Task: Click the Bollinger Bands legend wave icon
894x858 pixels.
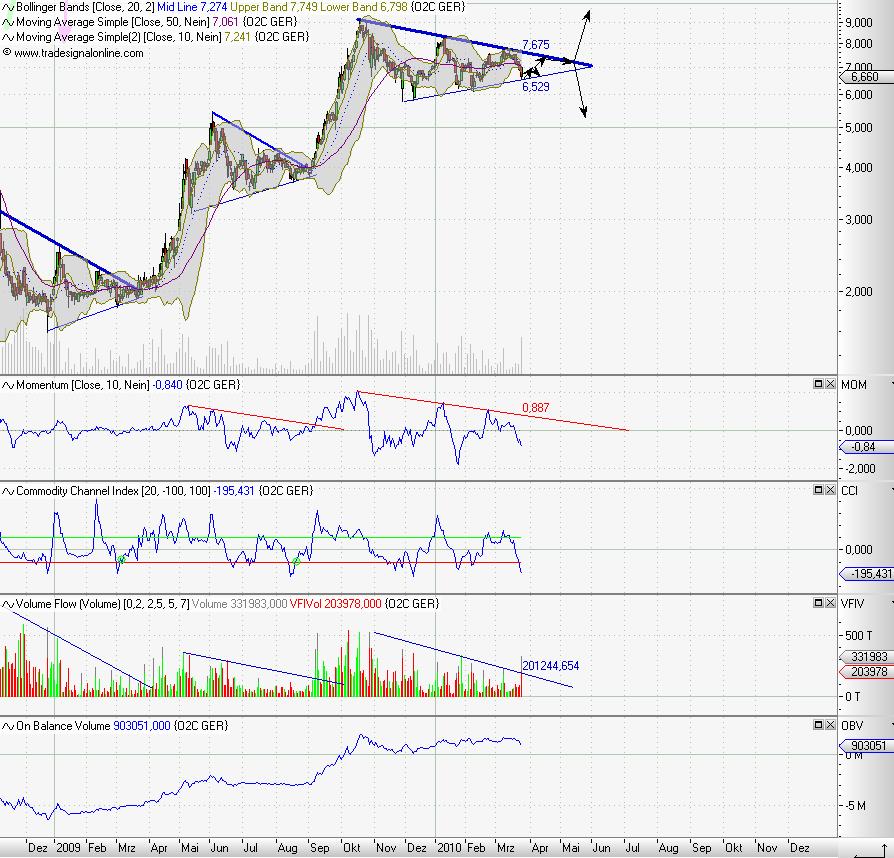Action: [8, 6]
